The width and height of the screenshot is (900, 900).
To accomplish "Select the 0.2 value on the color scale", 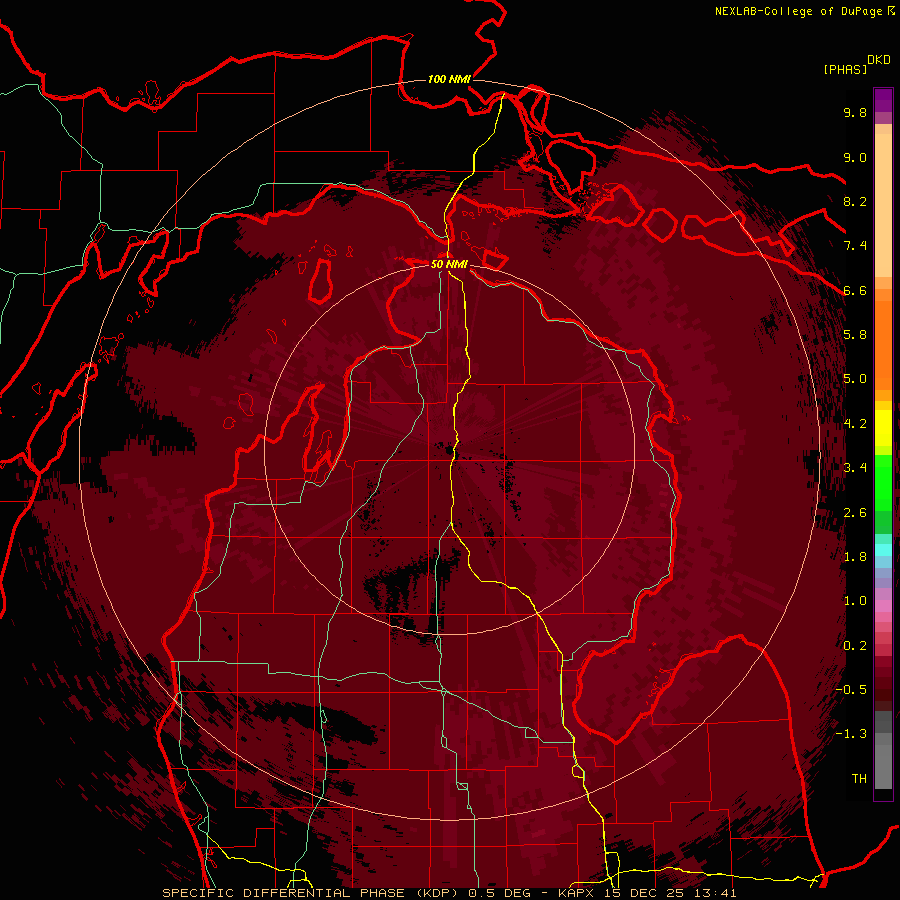I will 855,646.
